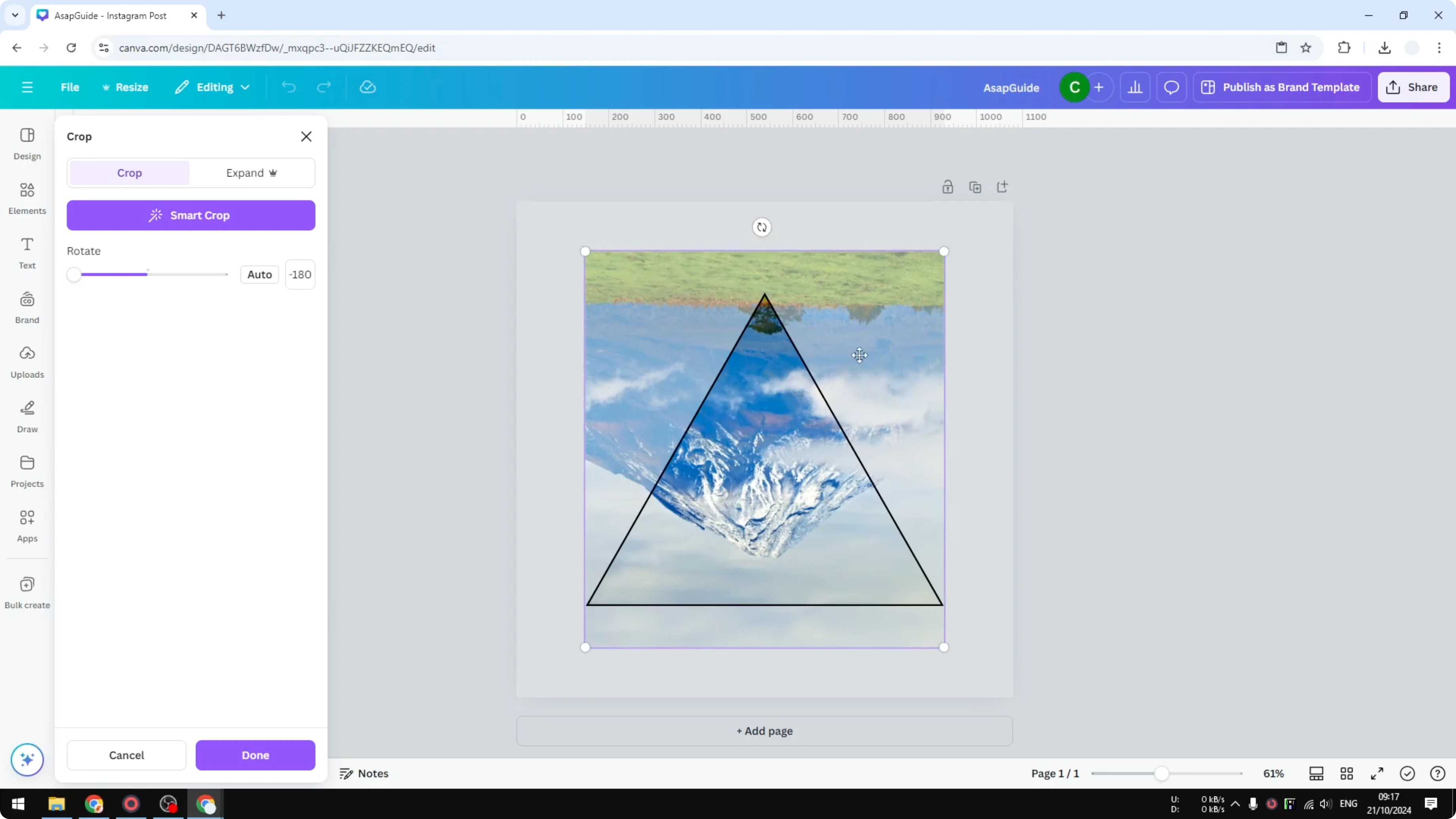The height and width of the screenshot is (819, 1456).
Task: Open the Bulk create panel
Action: point(27,592)
